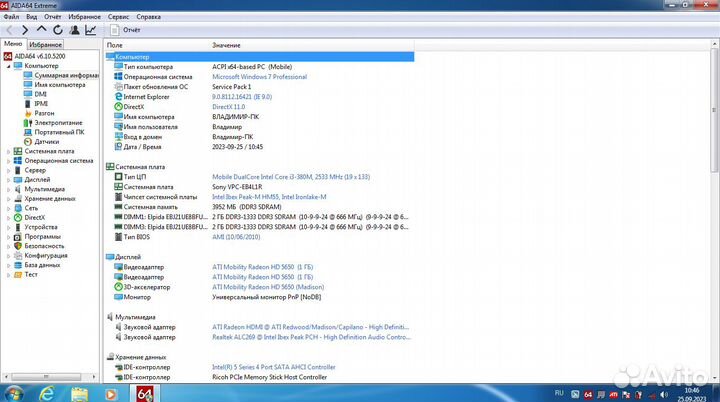Click the Forward navigation arrow

click(25, 30)
